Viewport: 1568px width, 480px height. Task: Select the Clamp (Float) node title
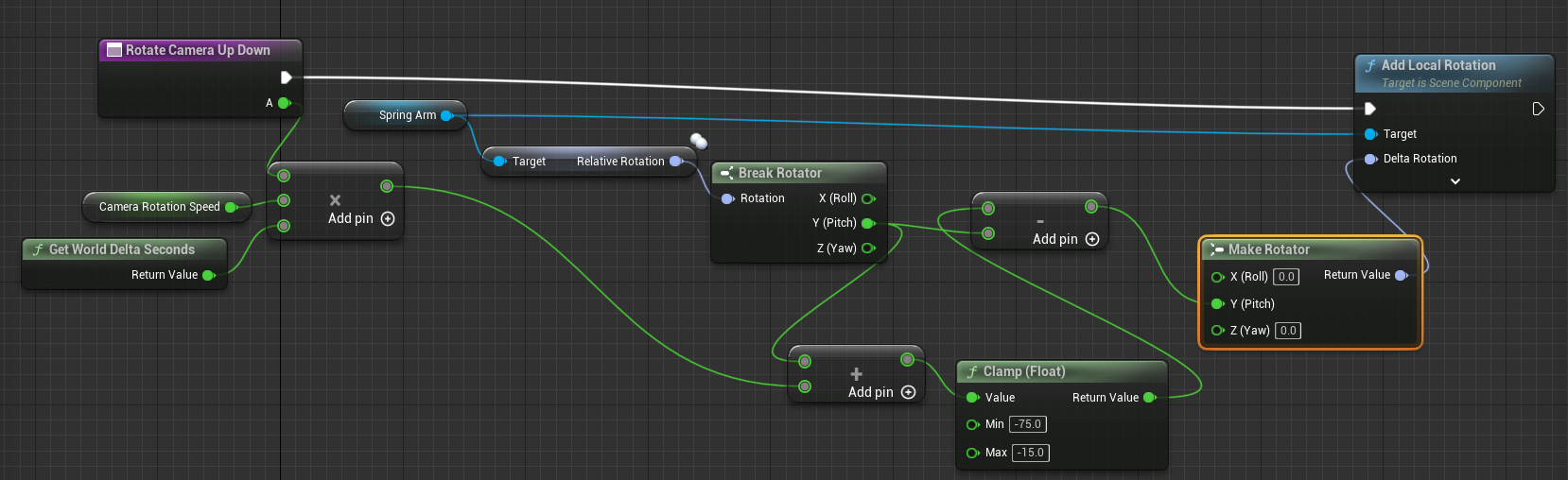point(1023,371)
